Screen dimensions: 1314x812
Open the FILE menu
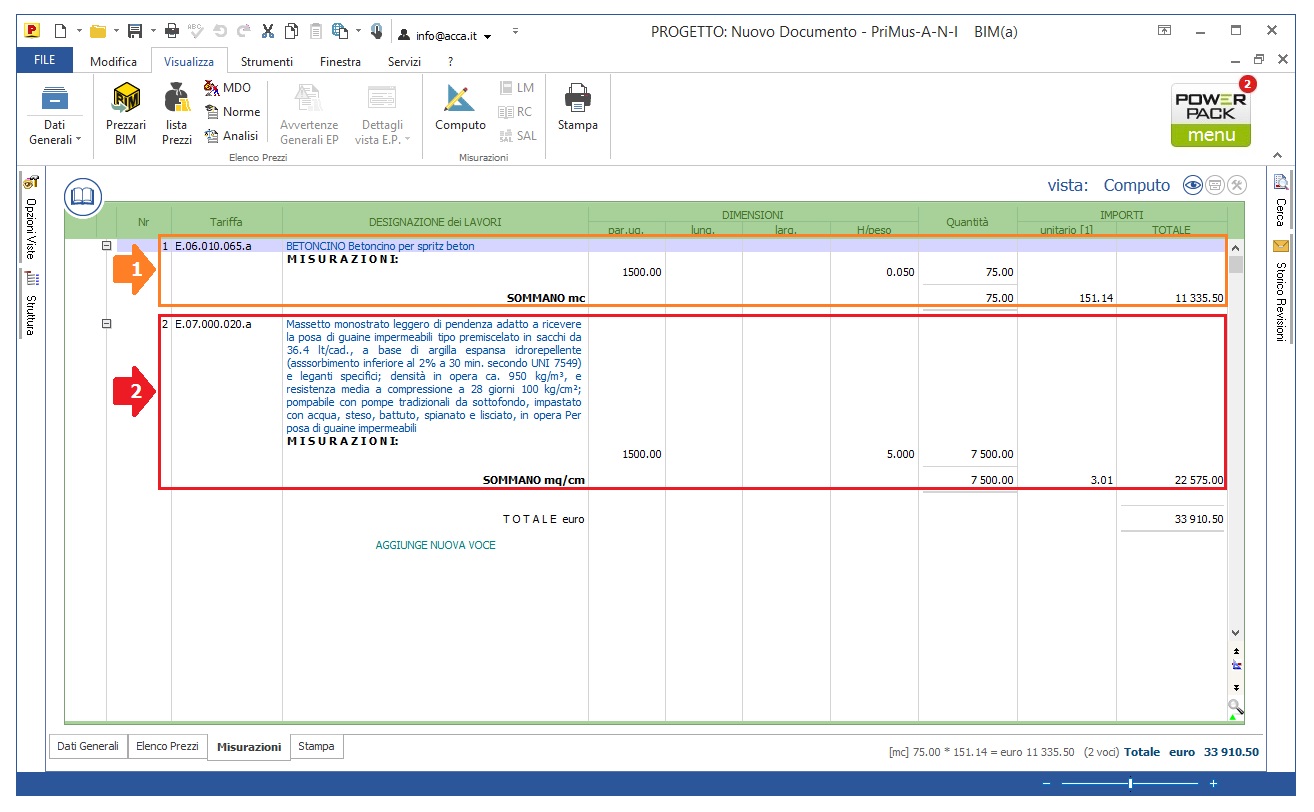(x=44, y=61)
